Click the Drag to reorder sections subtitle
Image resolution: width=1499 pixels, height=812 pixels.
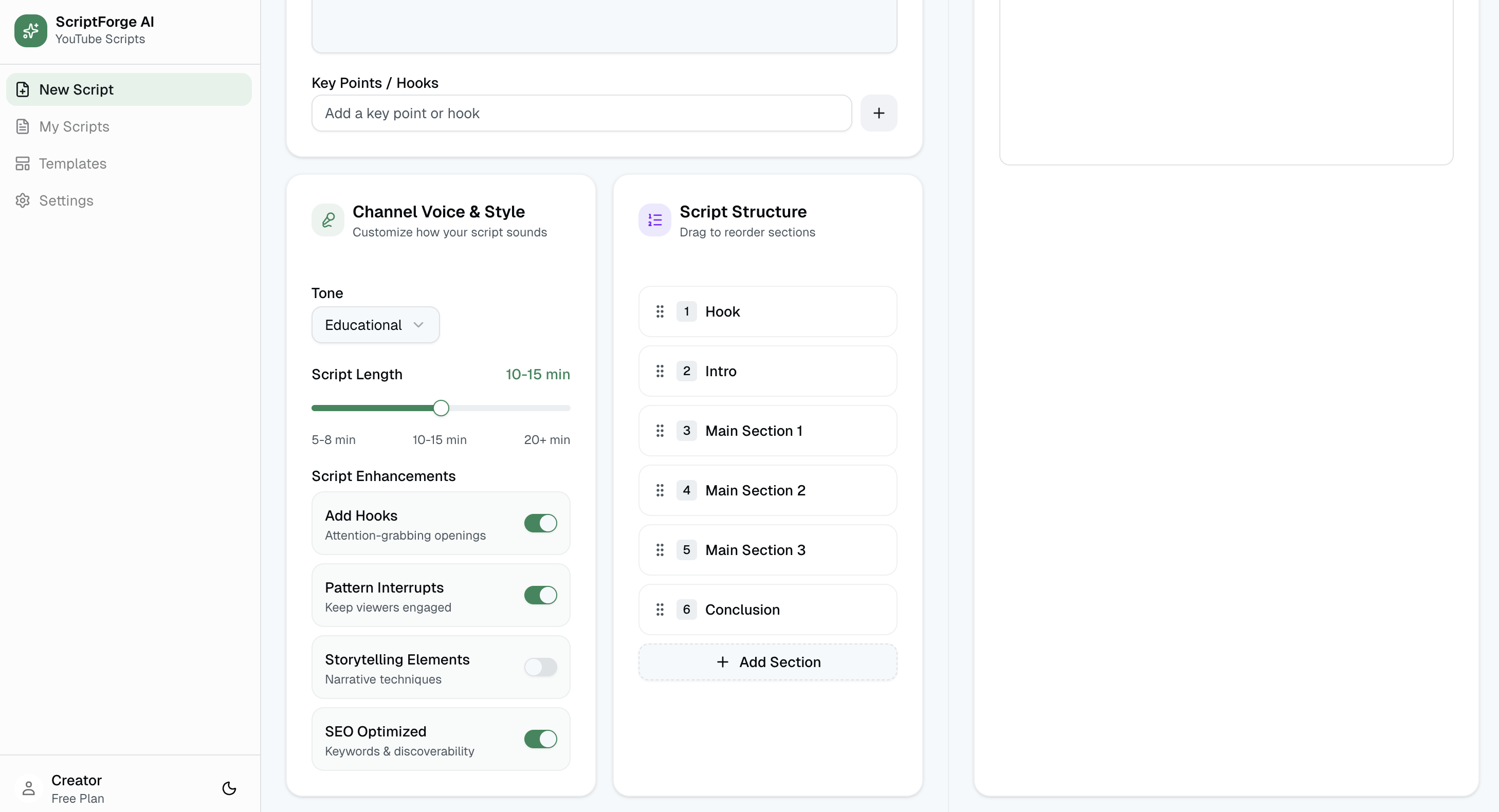[x=747, y=232]
